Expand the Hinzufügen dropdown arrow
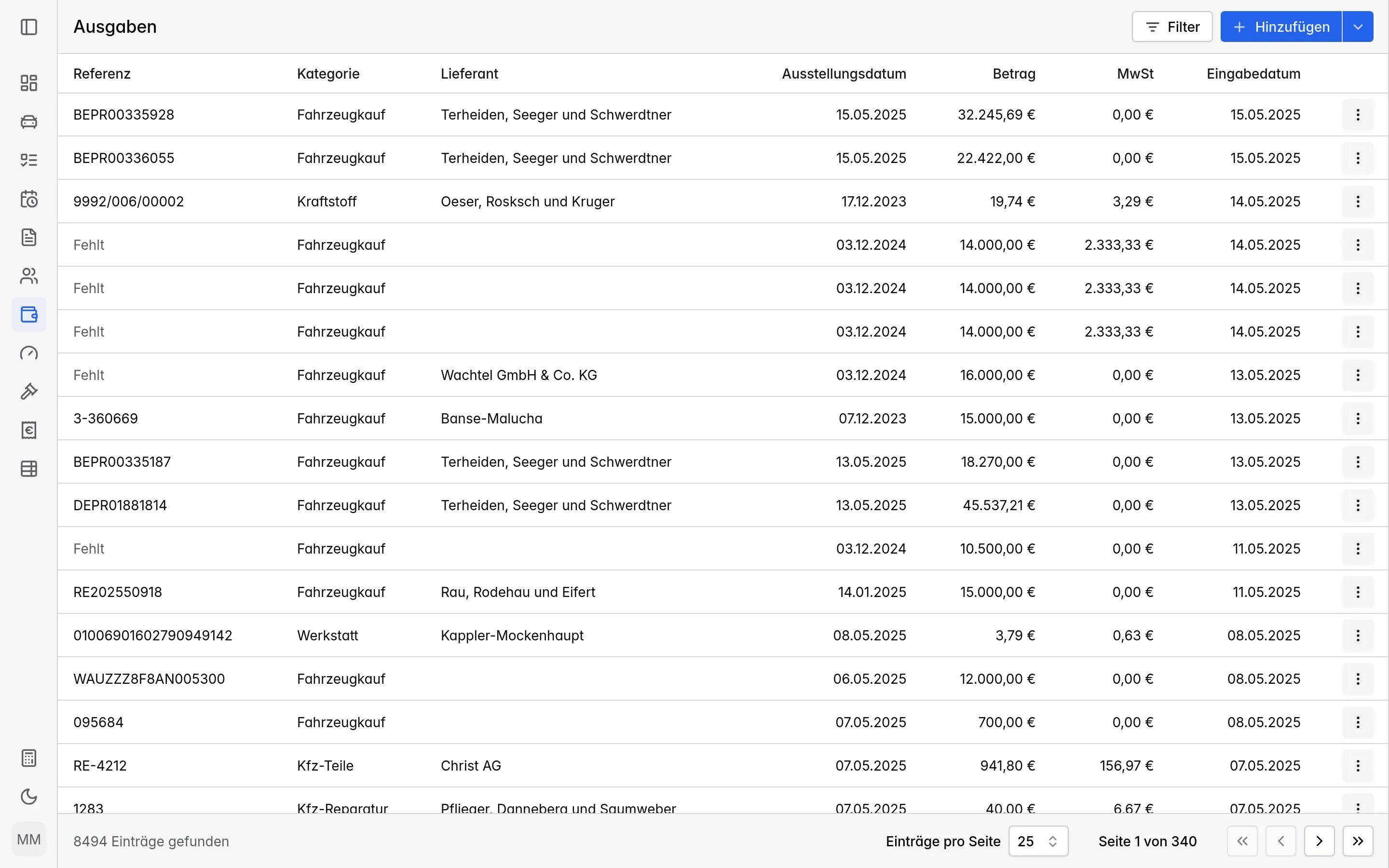This screenshot has width=1389, height=868. click(1358, 27)
